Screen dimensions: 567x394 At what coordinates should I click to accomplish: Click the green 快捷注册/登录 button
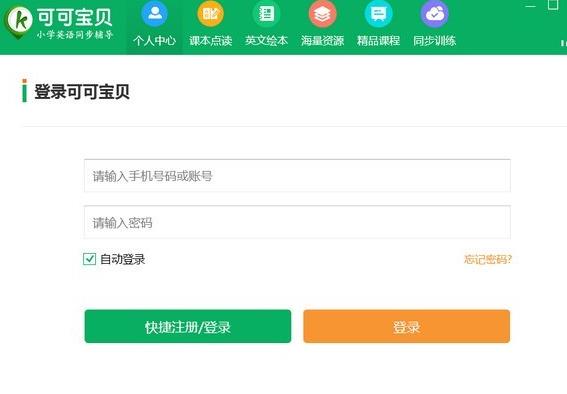pos(188,326)
